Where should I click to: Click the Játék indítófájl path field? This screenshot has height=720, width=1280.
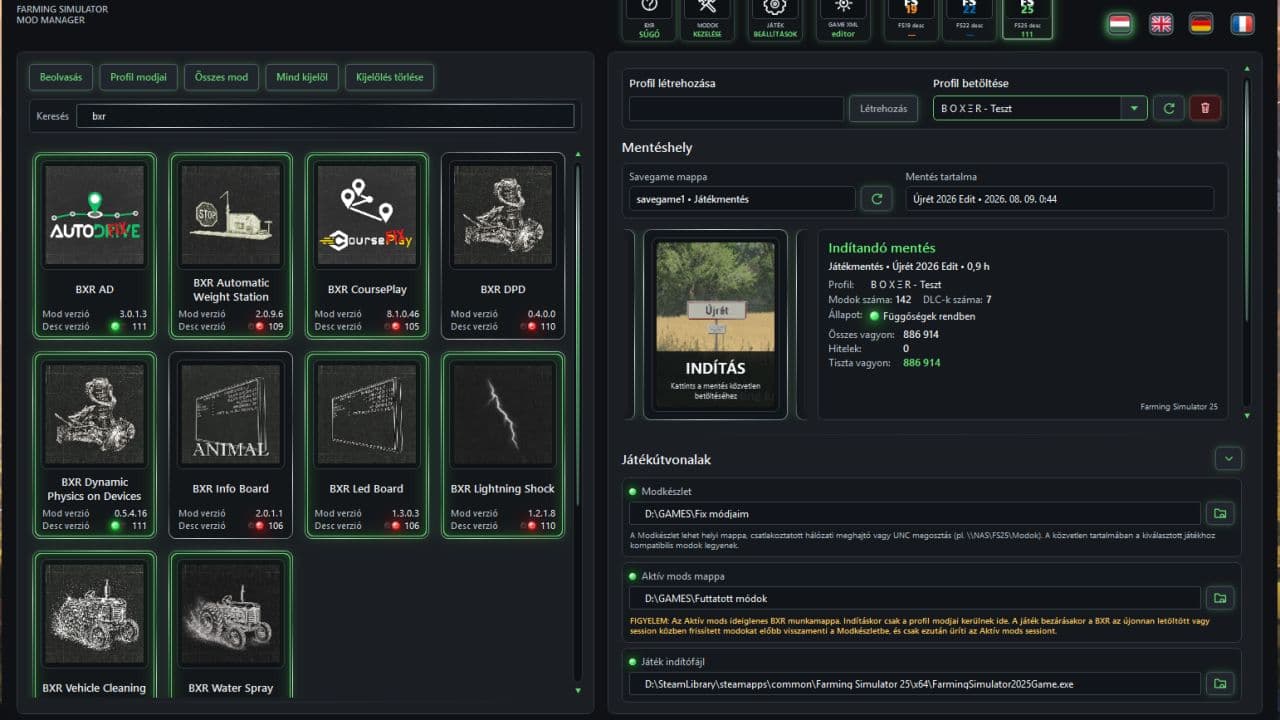click(x=914, y=684)
